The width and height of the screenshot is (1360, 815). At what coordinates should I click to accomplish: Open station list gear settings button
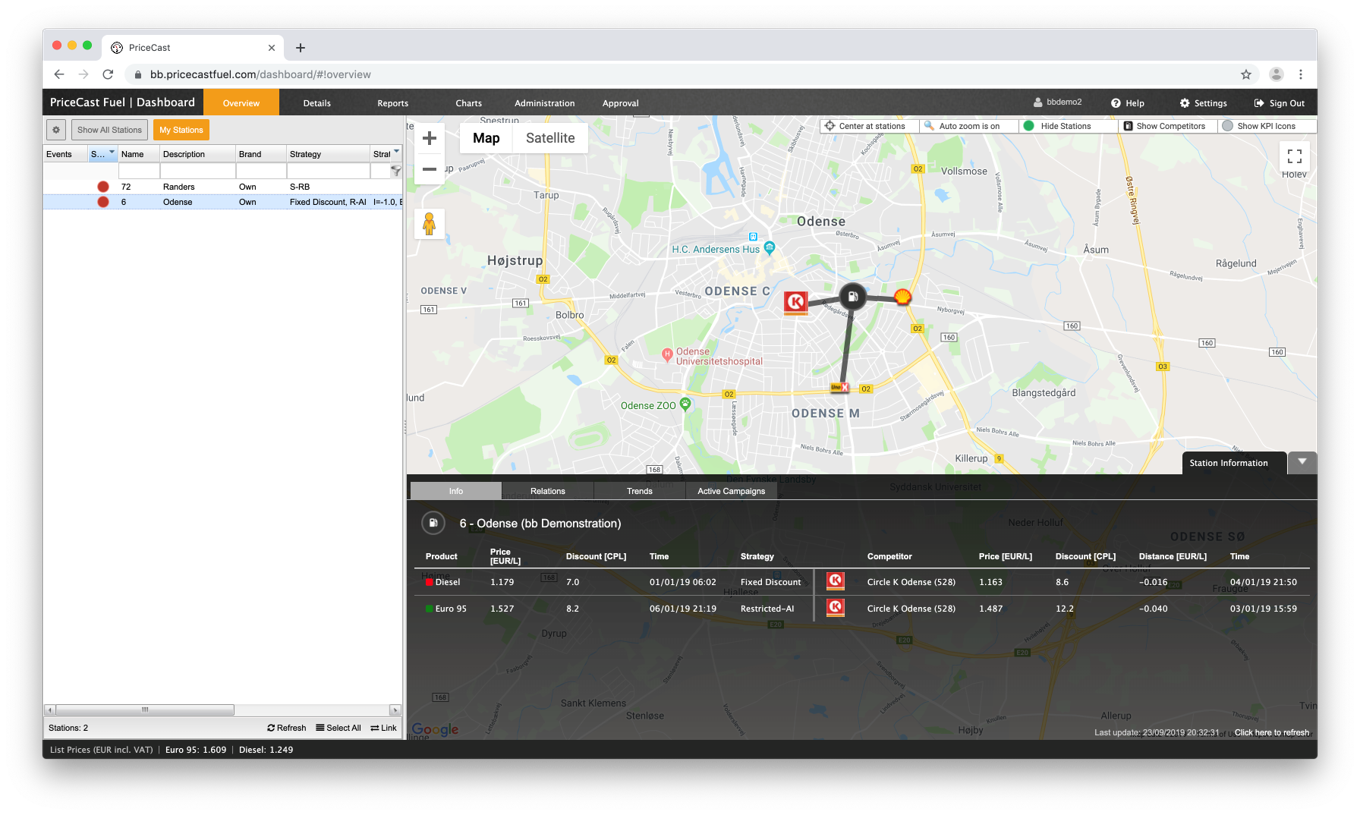56,130
